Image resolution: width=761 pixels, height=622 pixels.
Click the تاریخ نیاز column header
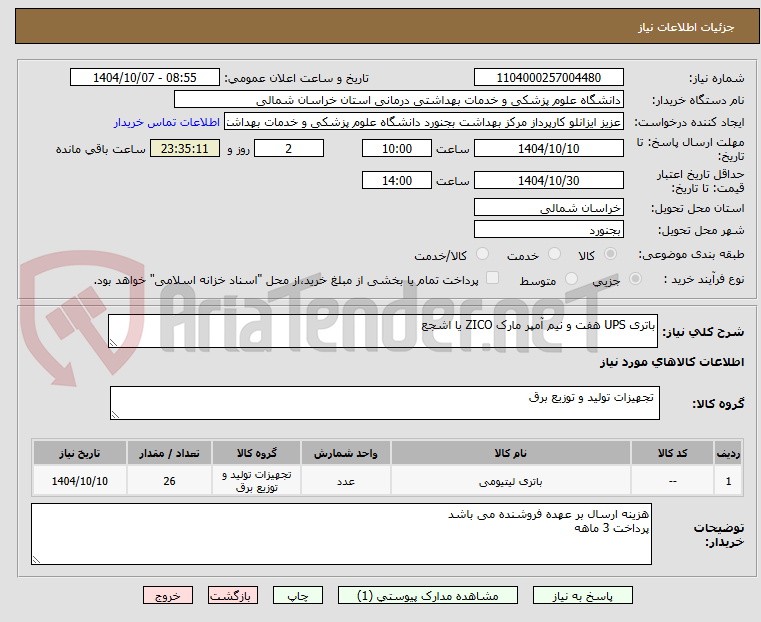point(80,453)
